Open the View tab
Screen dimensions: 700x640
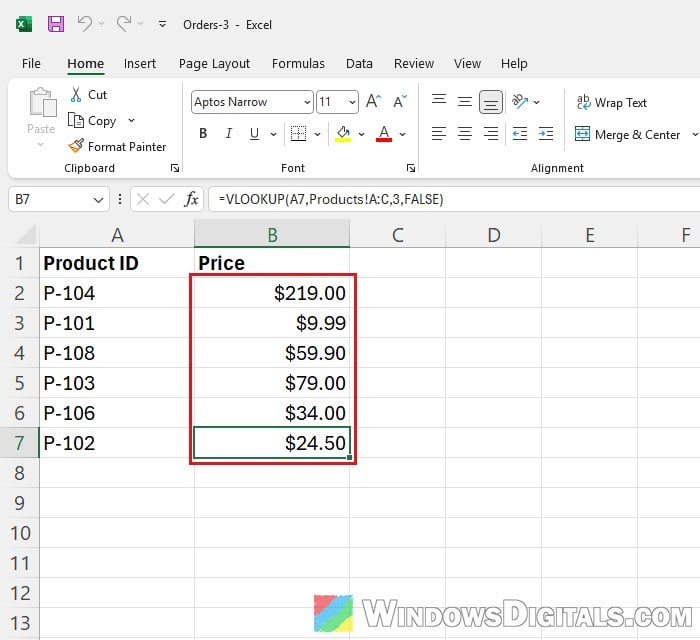coord(467,64)
